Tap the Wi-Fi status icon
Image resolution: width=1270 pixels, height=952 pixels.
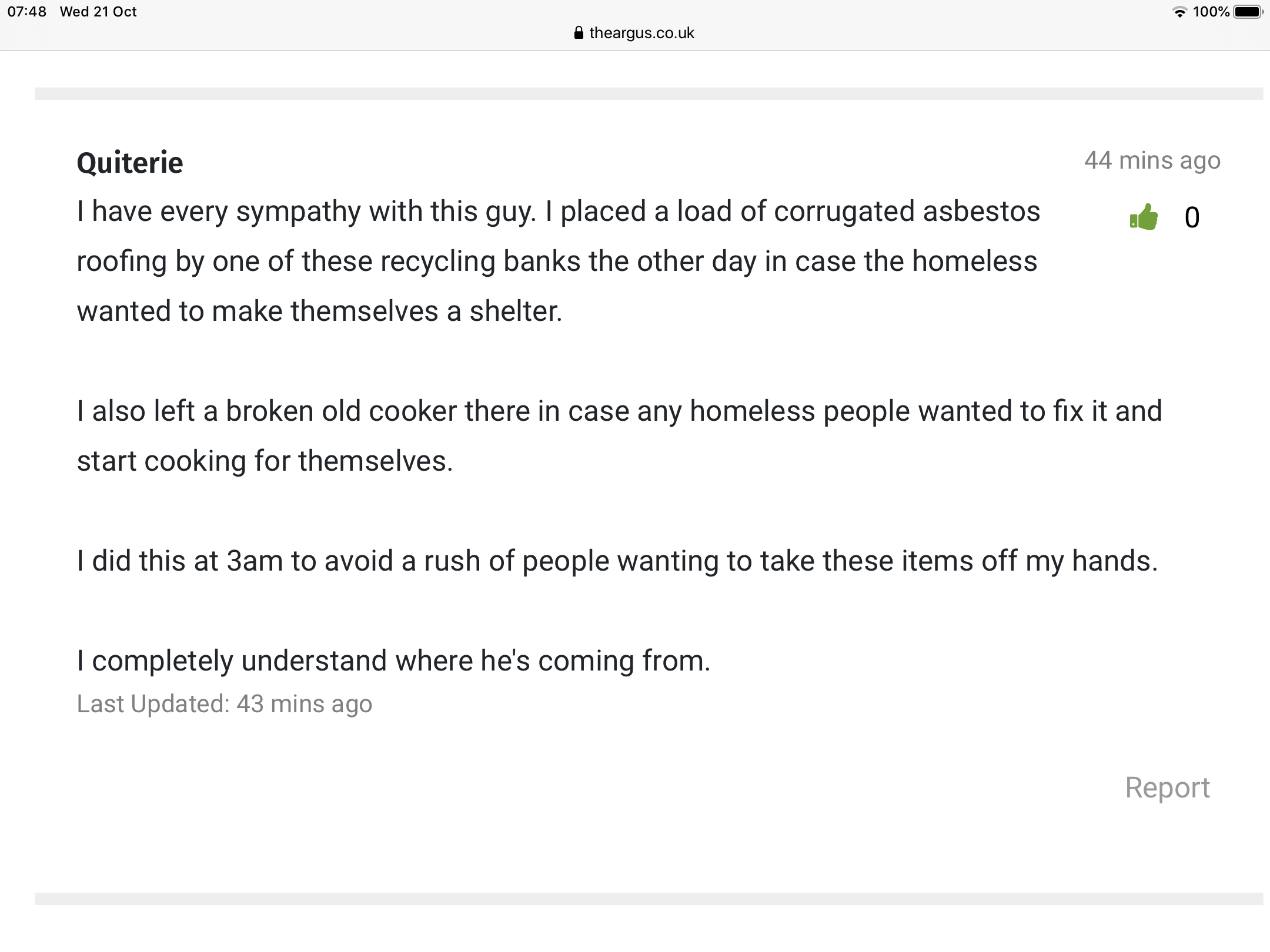pyautogui.click(x=1179, y=12)
